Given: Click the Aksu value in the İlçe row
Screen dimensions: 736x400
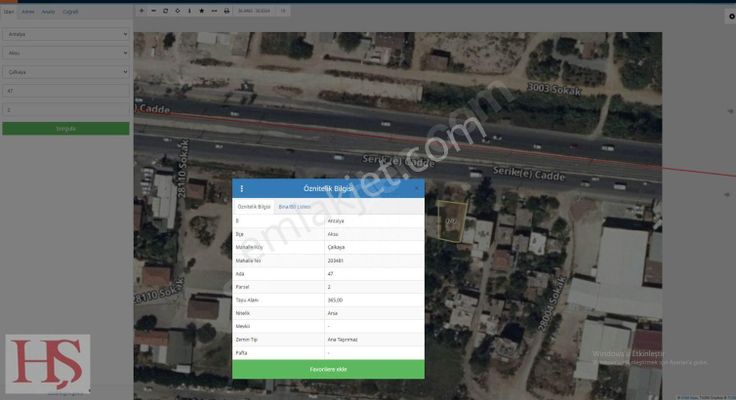Looking at the screenshot, I should pyautogui.click(x=333, y=234).
